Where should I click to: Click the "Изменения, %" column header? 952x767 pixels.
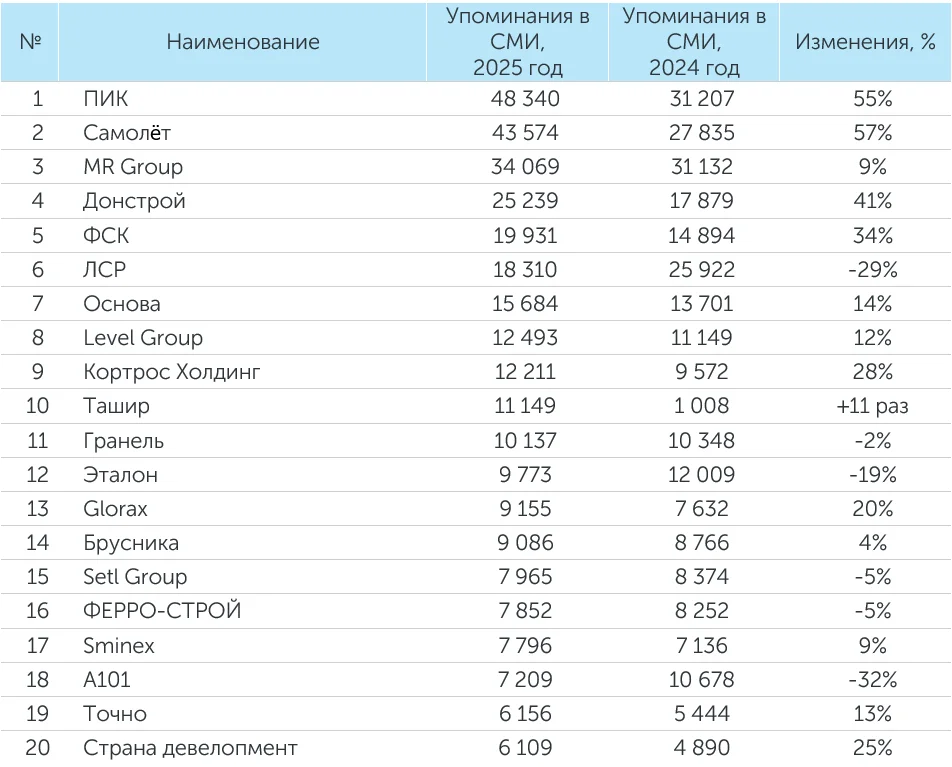865,42
